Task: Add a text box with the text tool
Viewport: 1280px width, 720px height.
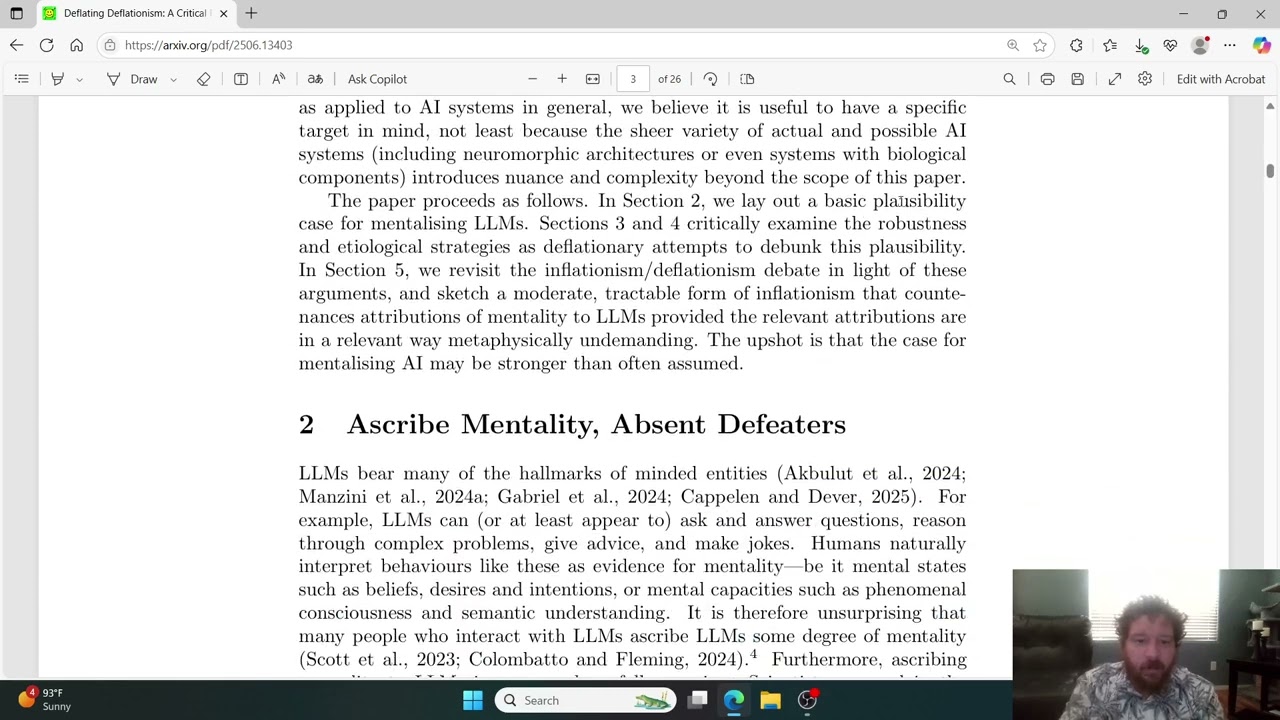Action: [241, 79]
